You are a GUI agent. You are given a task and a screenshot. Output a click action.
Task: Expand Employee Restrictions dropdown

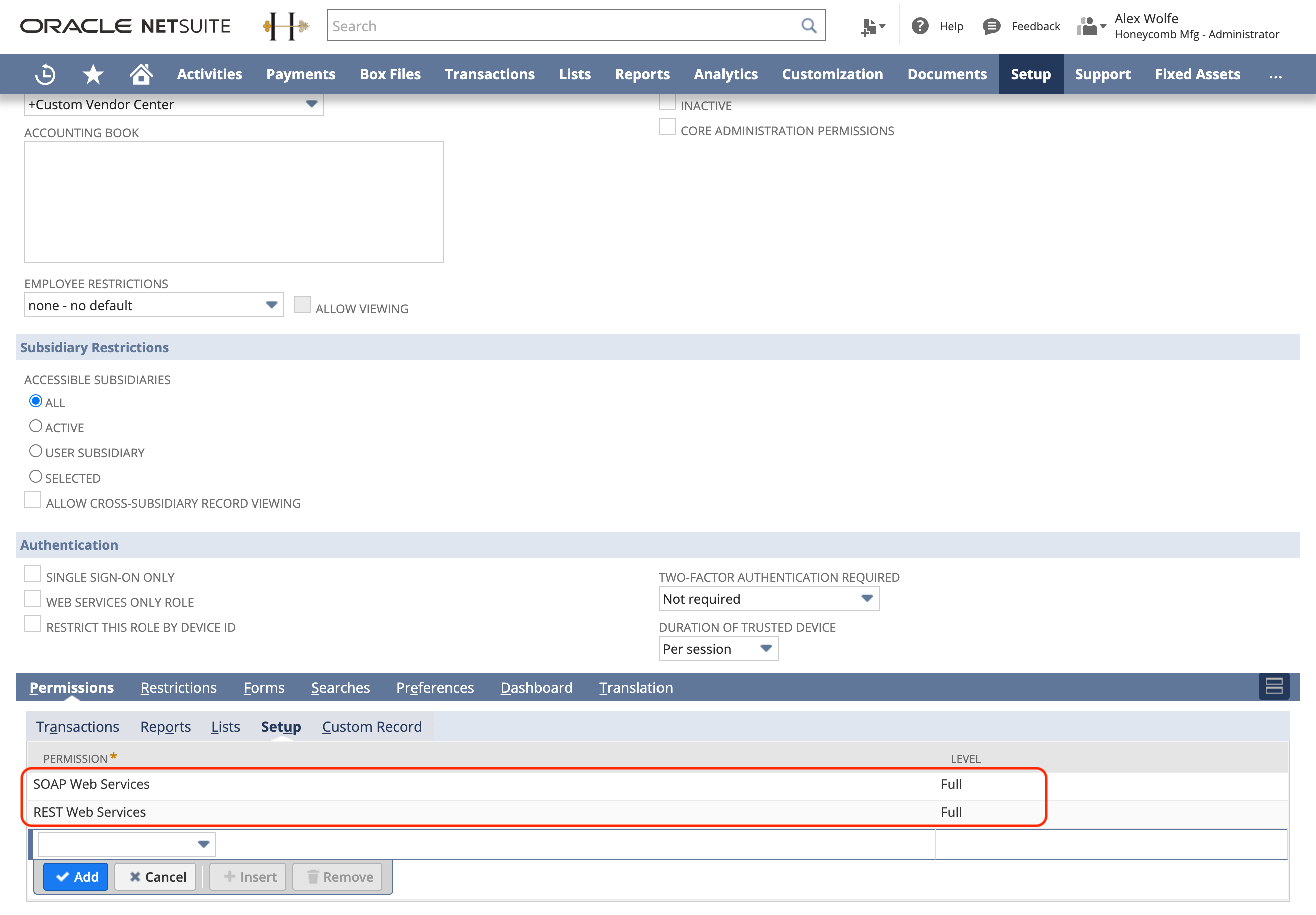pos(154,305)
